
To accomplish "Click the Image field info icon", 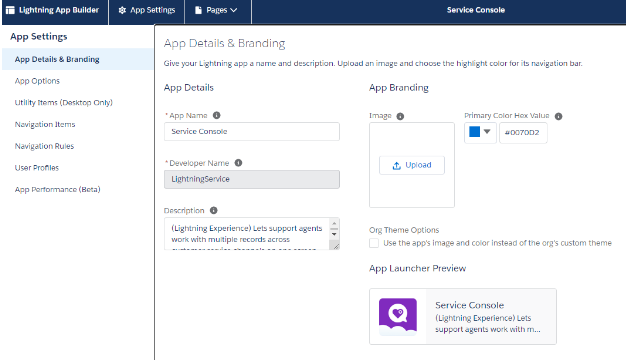I will tap(400, 116).
